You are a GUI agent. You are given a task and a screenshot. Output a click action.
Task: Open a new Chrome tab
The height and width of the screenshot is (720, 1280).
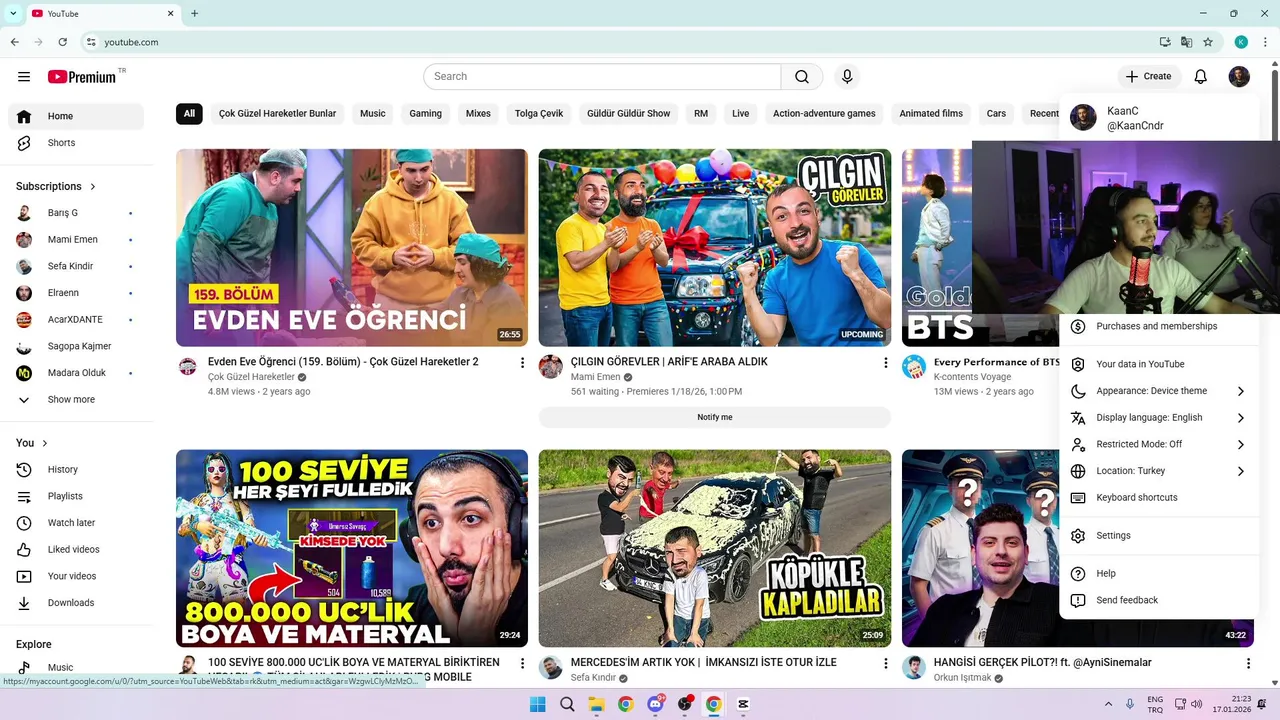[194, 14]
